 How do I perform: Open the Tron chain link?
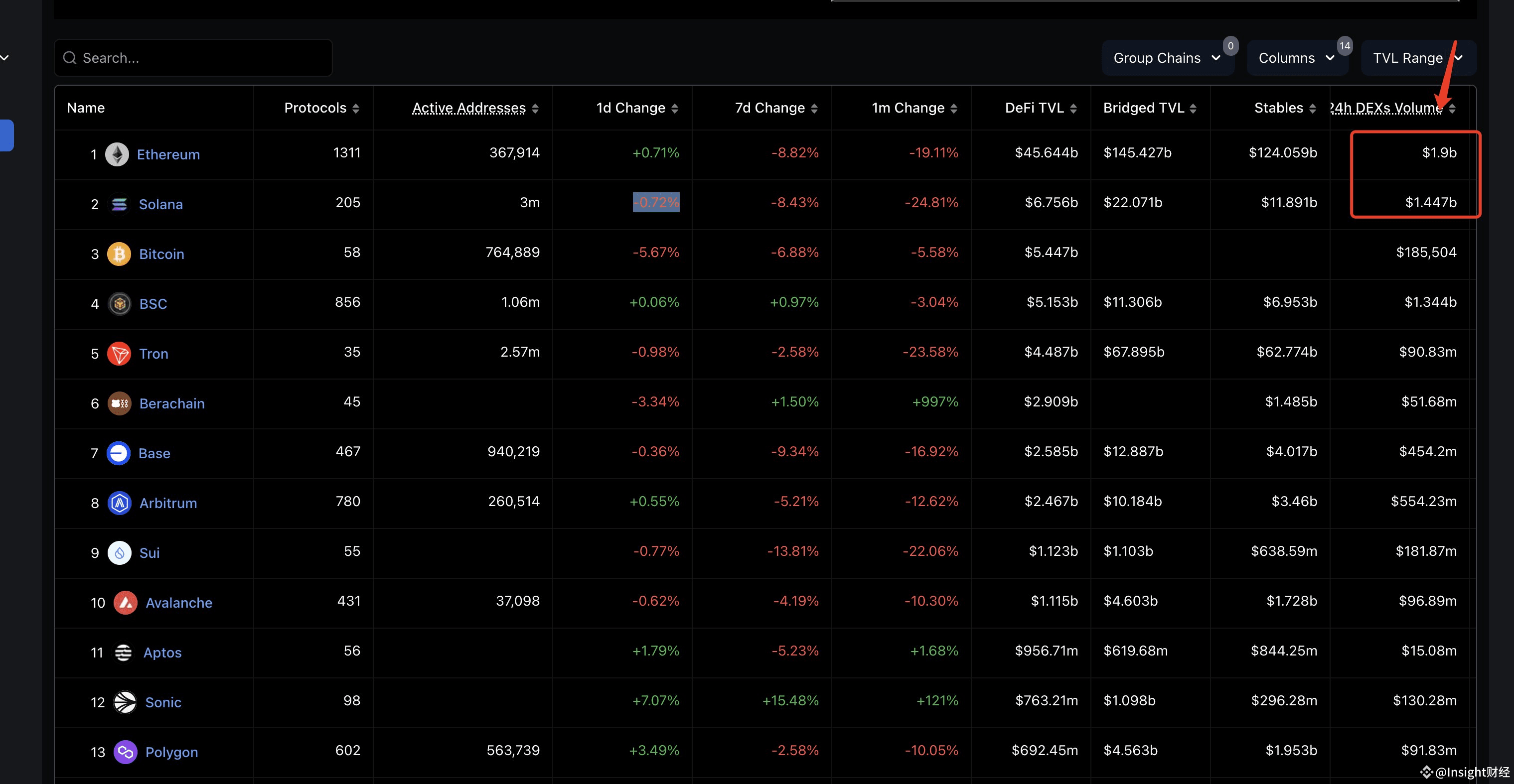pyautogui.click(x=154, y=354)
